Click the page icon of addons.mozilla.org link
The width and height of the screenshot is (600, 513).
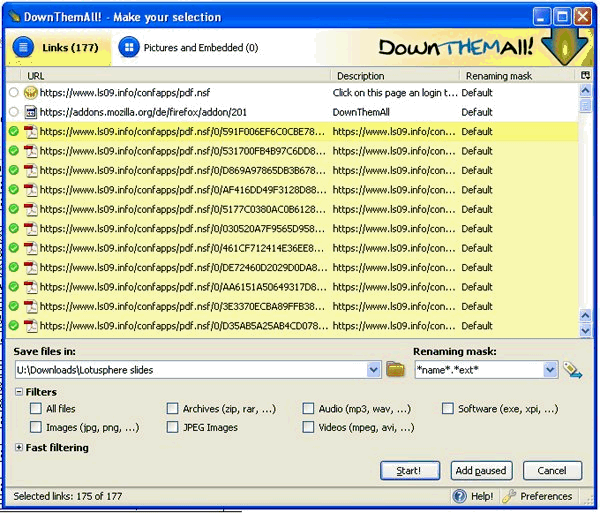click(x=31, y=112)
